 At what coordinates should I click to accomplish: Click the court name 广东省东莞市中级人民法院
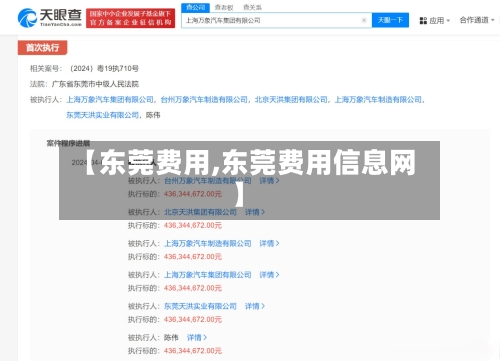tap(95, 84)
